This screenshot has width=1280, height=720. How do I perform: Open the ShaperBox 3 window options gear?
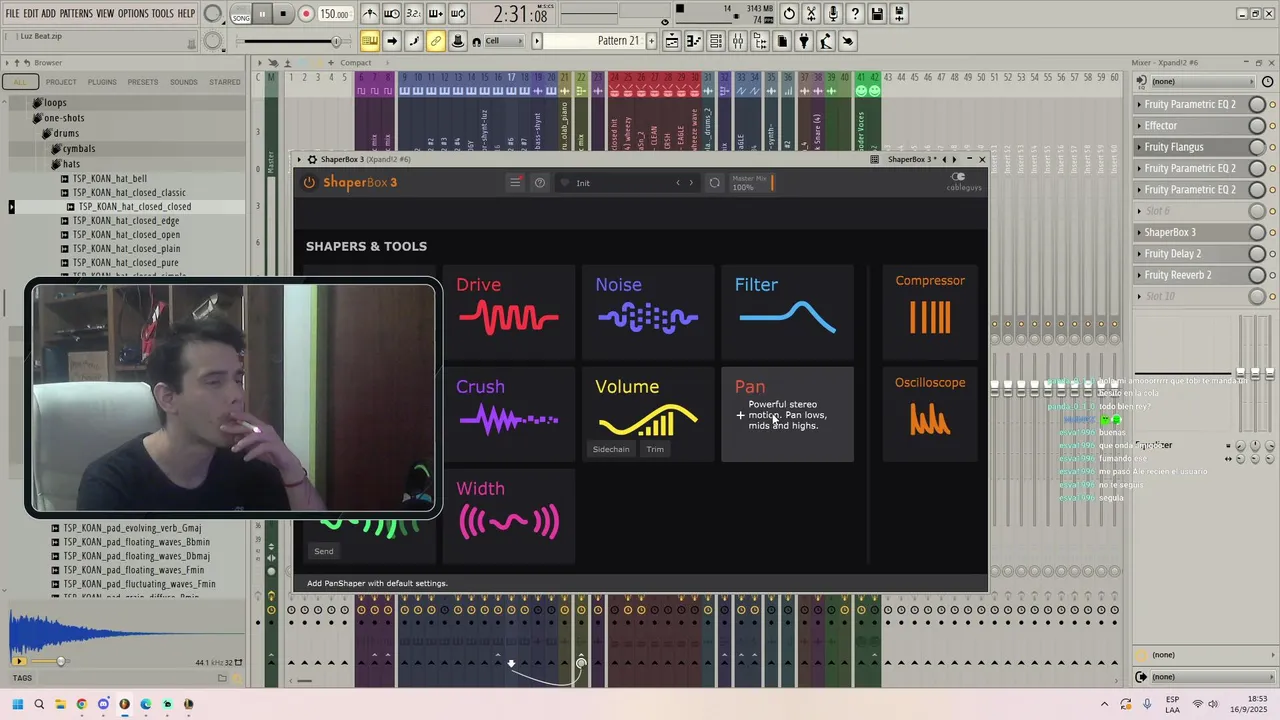point(312,159)
